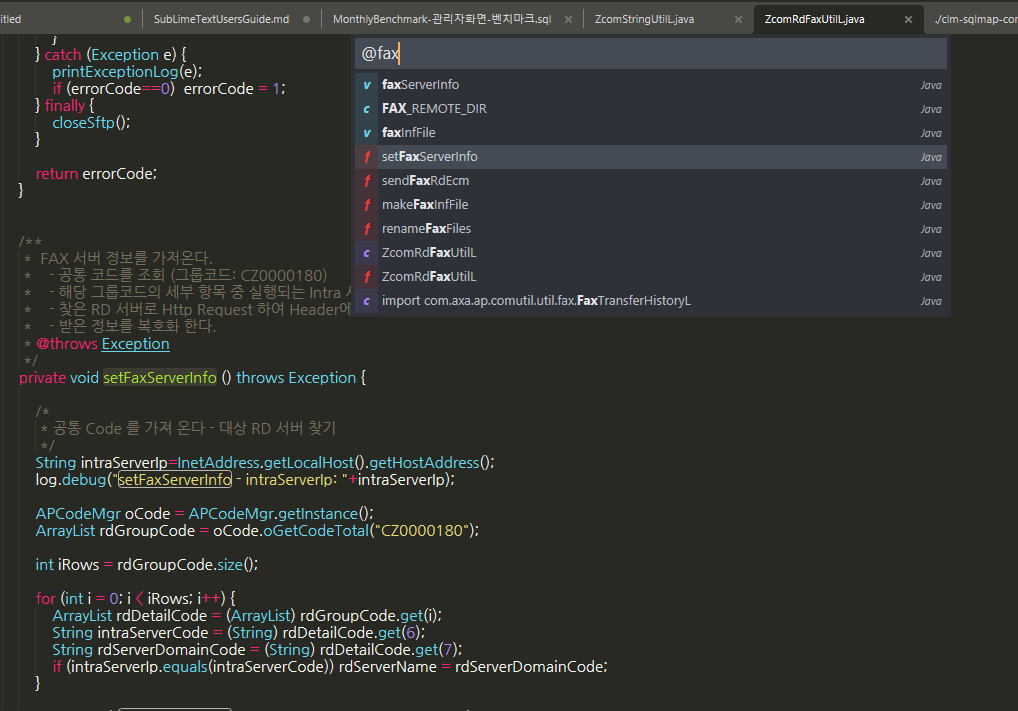Click the function icon beside setFaxServerInfo in the symbol list
The height and width of the screenshot is (711, 1018).
(367, 157)
